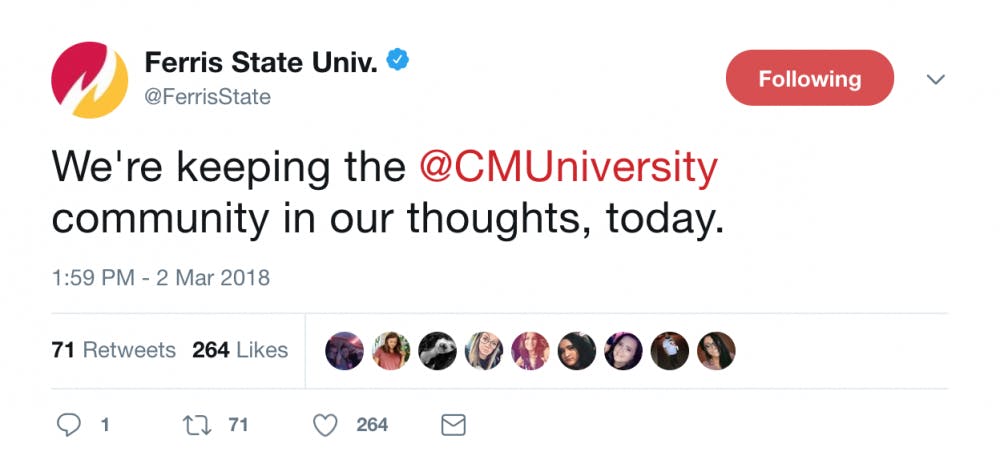Select the third liker's dark avatar
Image resolution: width=1000 pixels, height=476 pixels.
tap(438, 351)
